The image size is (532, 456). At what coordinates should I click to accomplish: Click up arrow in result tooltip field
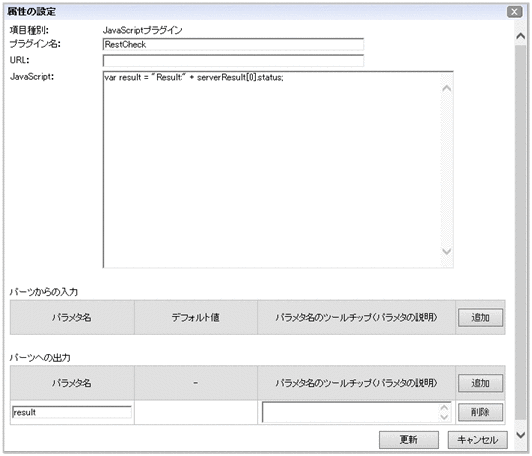click(444, 408)
